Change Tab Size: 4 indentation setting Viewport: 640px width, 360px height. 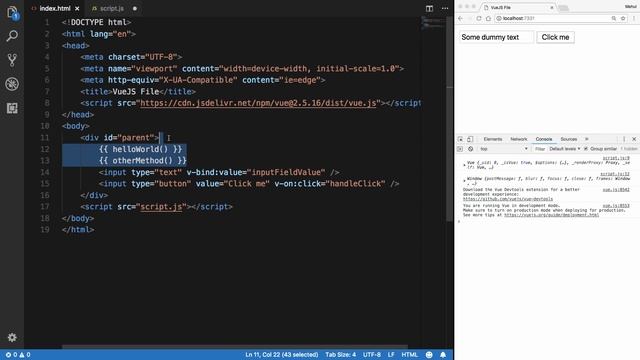coord(340,355)
